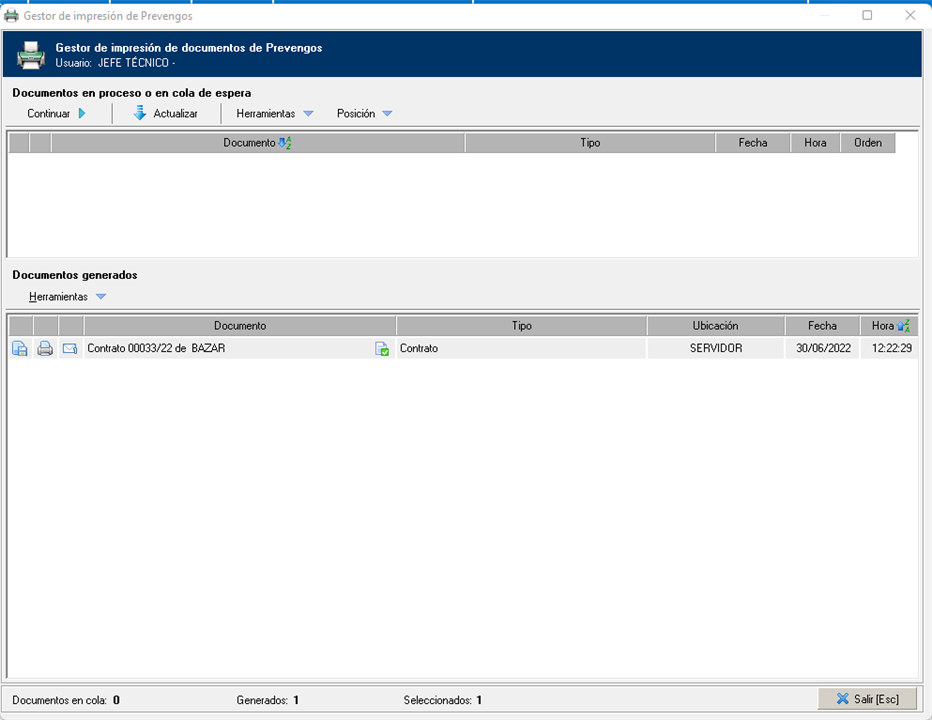This screenshot has height=720, width=932.
Task: Click the printer icon in the Contrato row
Action: [45, 349]
